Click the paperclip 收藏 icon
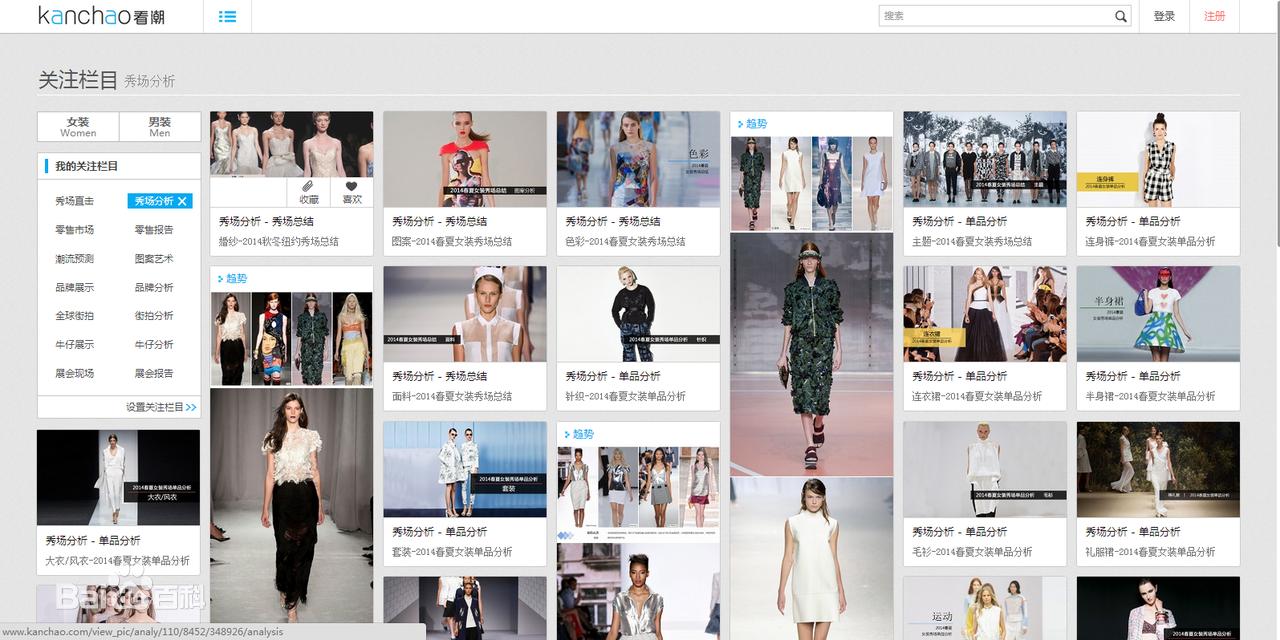The height and width of the screenshot is (640, 1280). click(x=309, y=192)
